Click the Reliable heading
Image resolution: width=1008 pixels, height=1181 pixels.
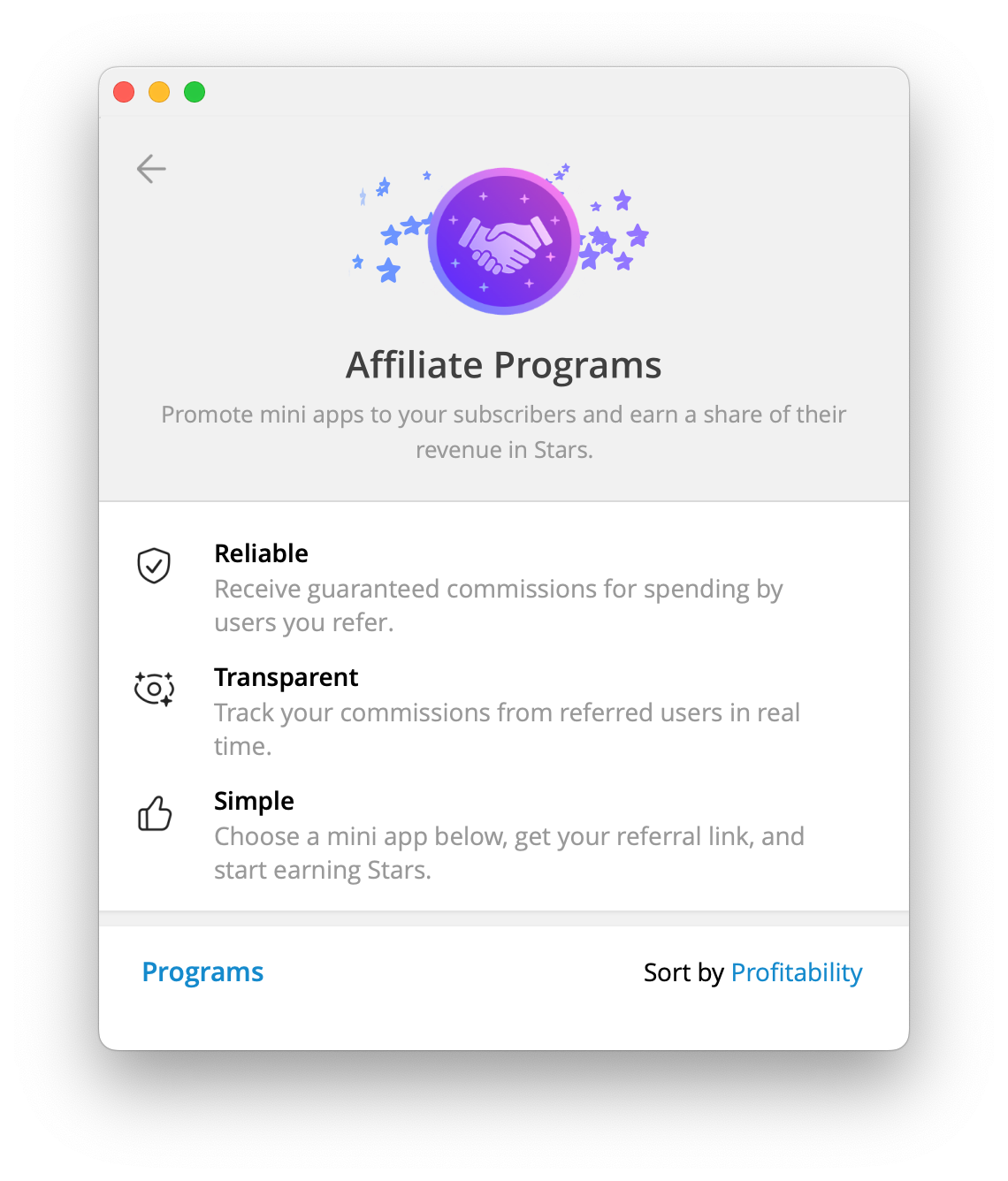point(262,553)
